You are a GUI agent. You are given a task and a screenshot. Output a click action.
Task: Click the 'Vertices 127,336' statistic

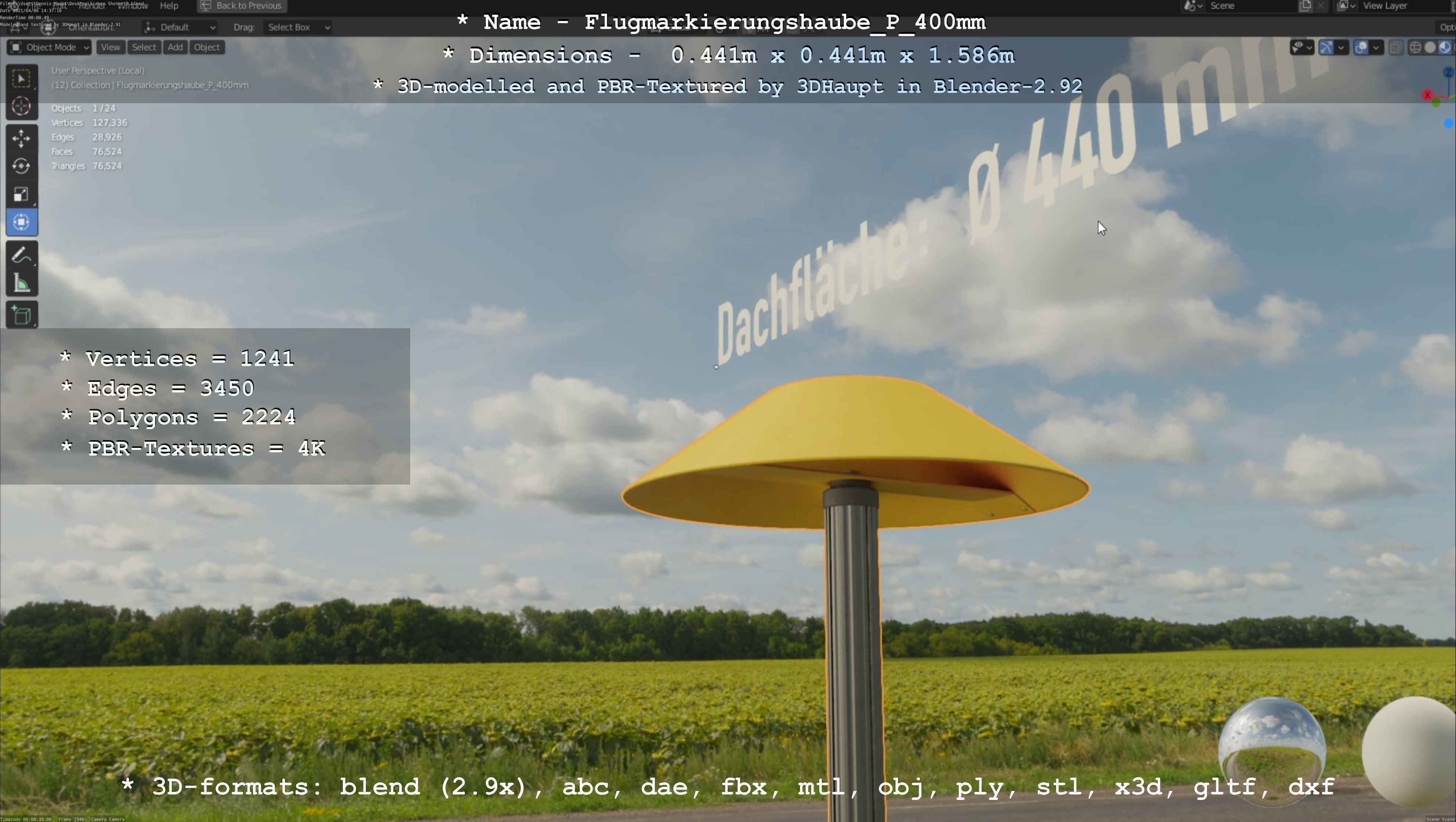point(89,123)
